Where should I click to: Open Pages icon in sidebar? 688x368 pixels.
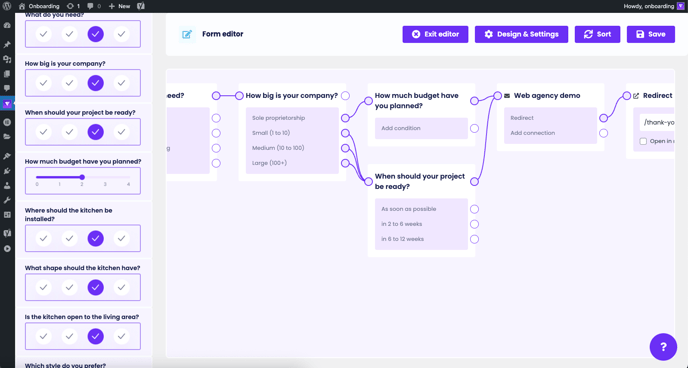(x=7, y=74)
